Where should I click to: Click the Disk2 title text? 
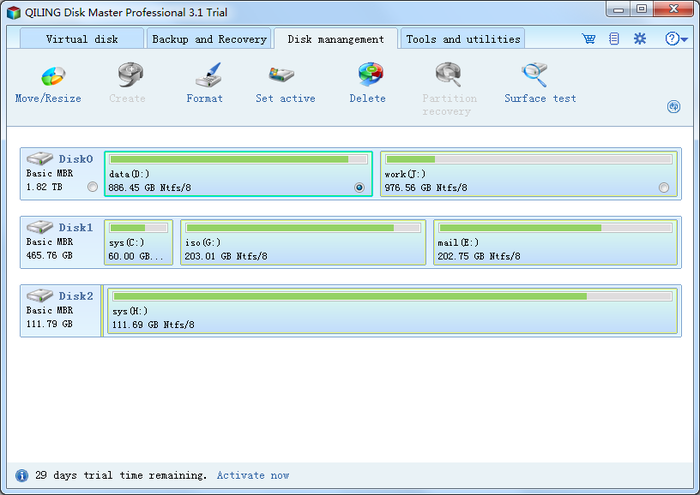(x=76, y=296)
